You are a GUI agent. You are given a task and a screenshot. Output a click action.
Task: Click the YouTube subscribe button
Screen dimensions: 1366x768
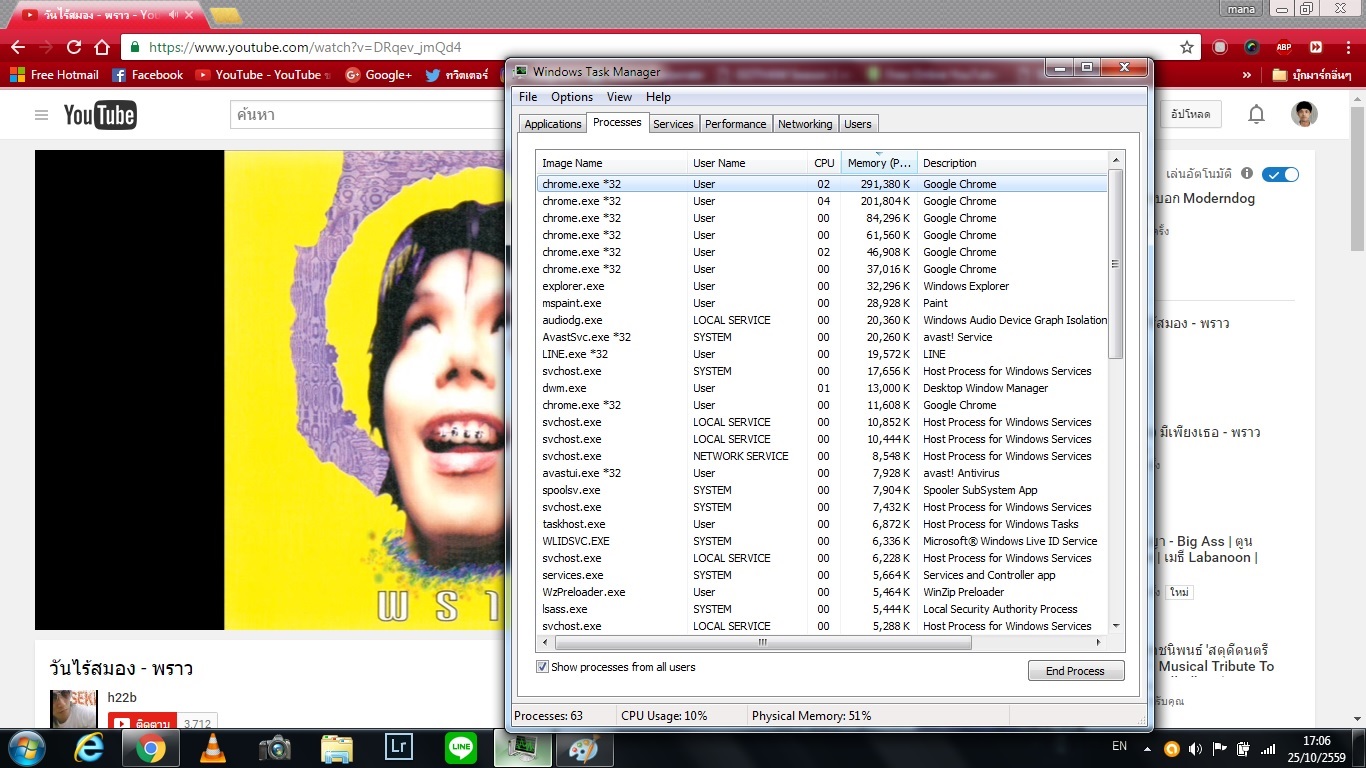click(143, 722)
